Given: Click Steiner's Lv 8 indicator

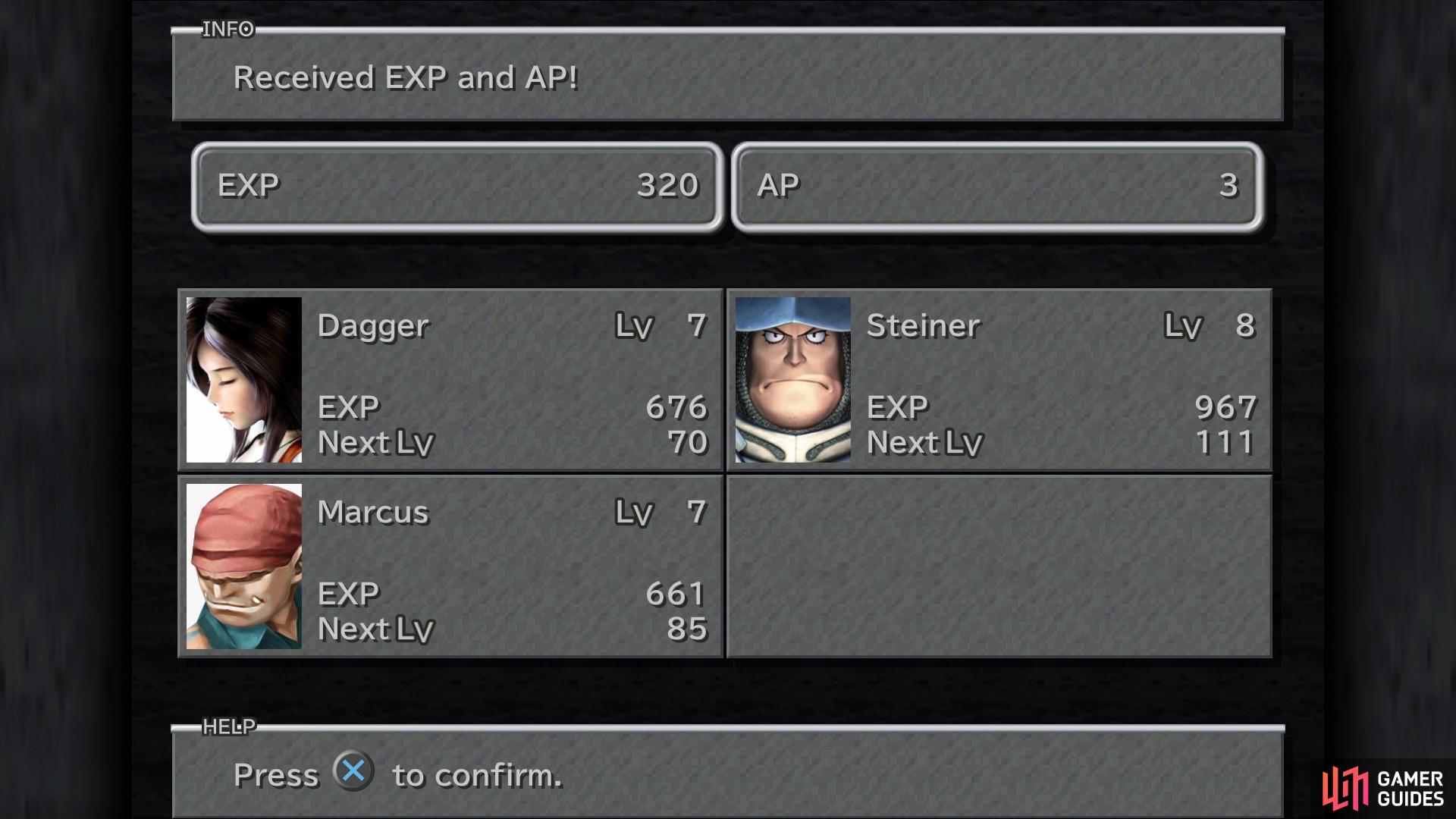Looking at the screenshot, I should click(1210, 326).
